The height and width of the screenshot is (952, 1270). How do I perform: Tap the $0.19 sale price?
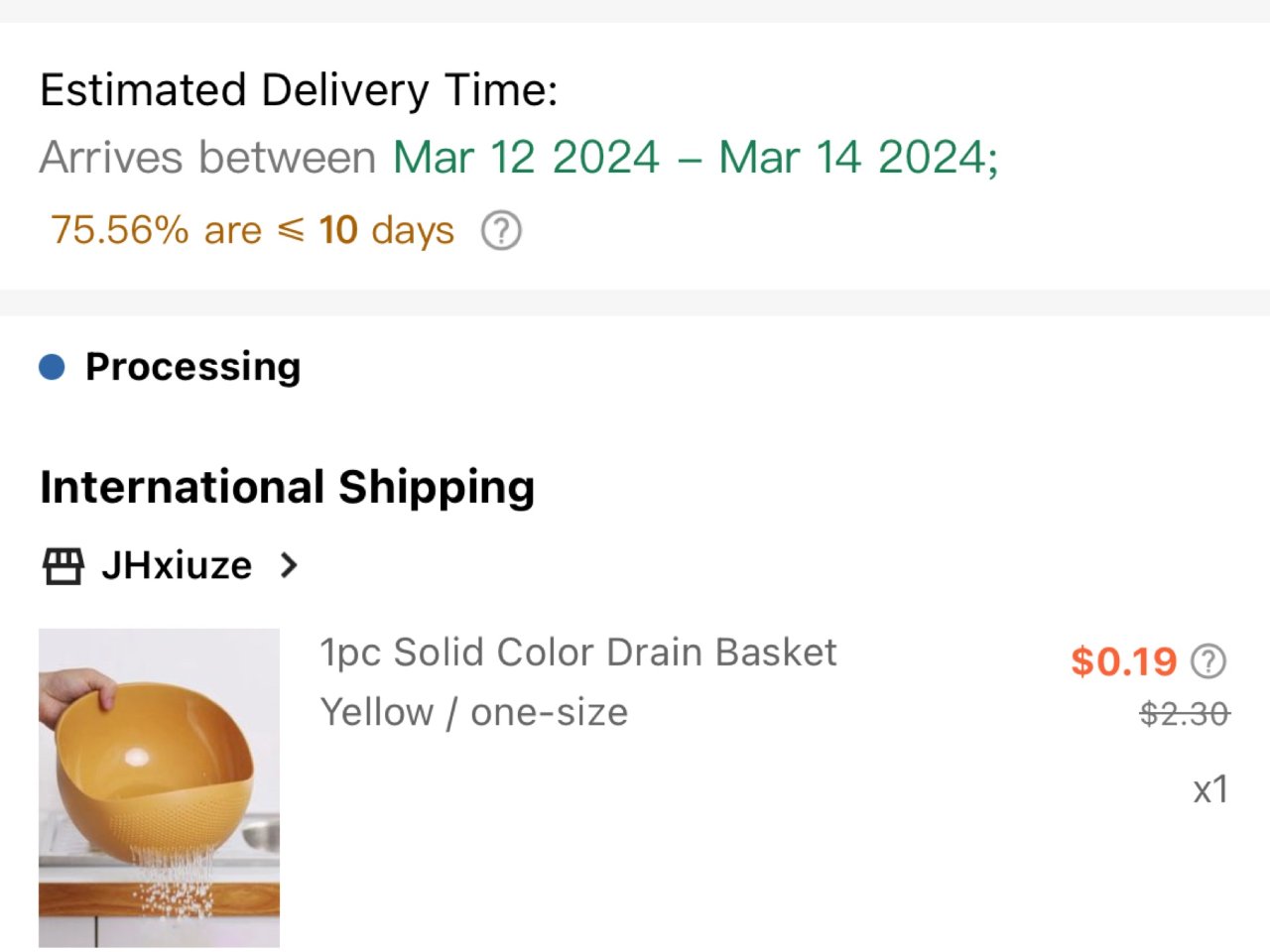coord(1123,661)
